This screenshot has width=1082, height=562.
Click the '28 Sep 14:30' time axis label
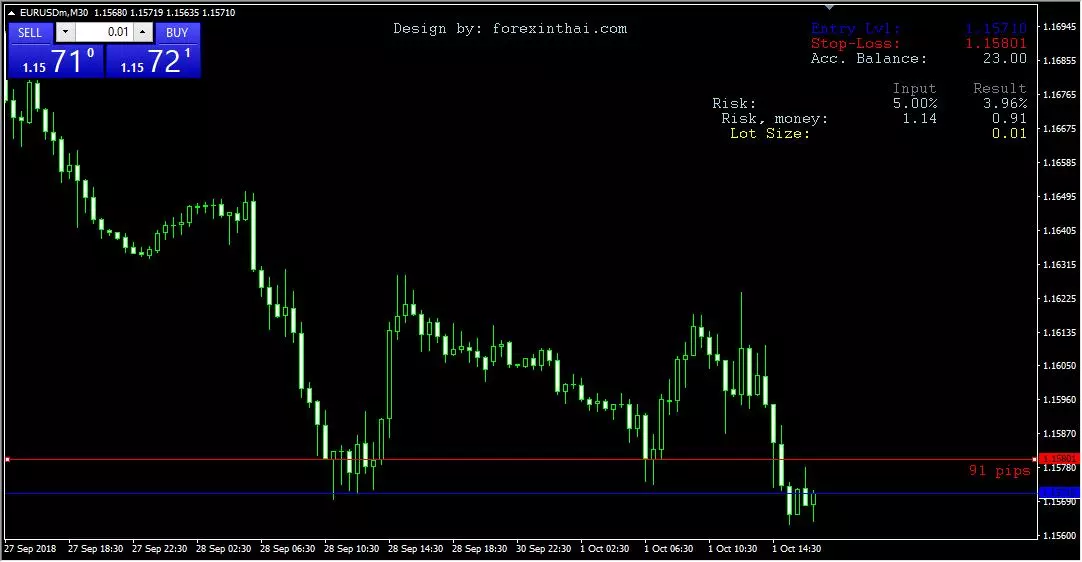[415, 549]
